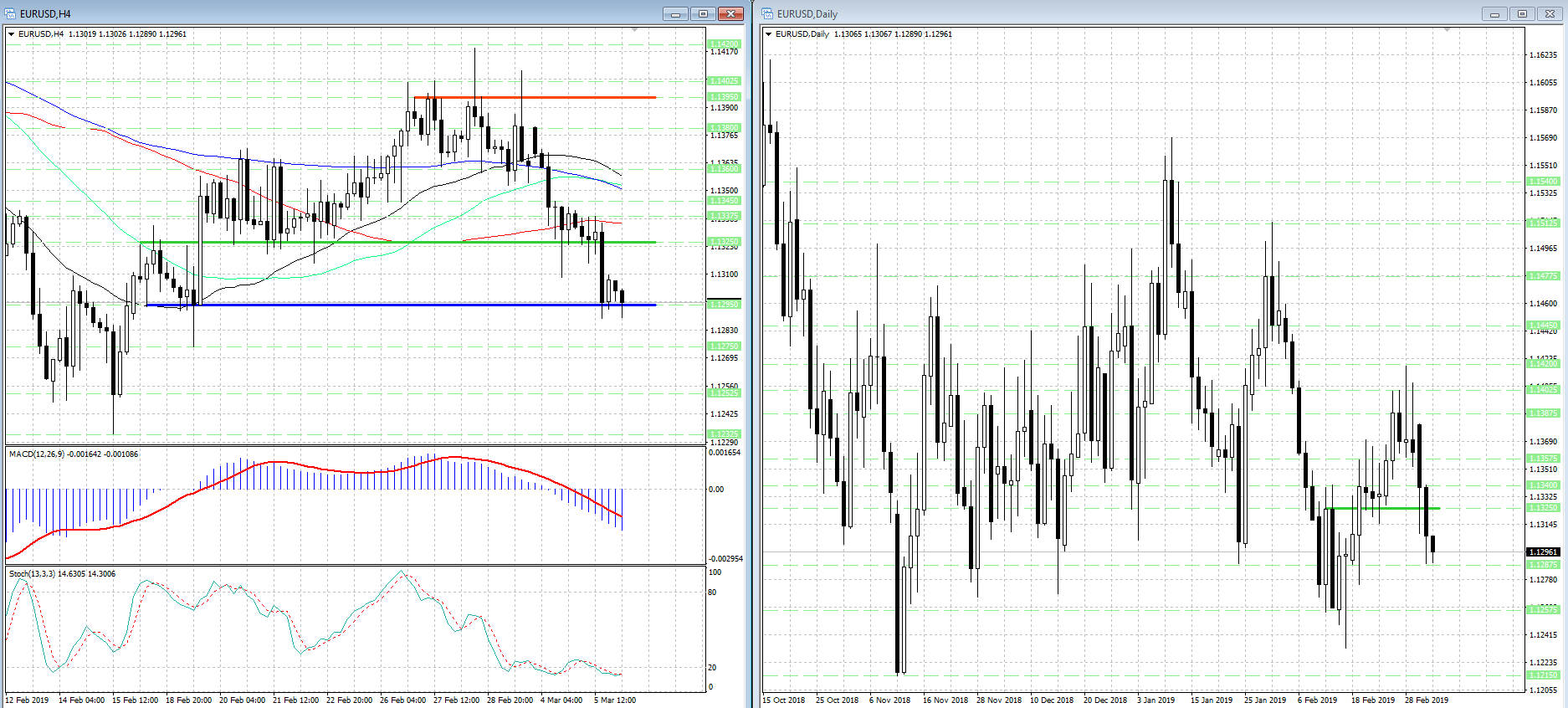Click the 20 level on Stochastic scale
1568x708 pixels.
713,668
